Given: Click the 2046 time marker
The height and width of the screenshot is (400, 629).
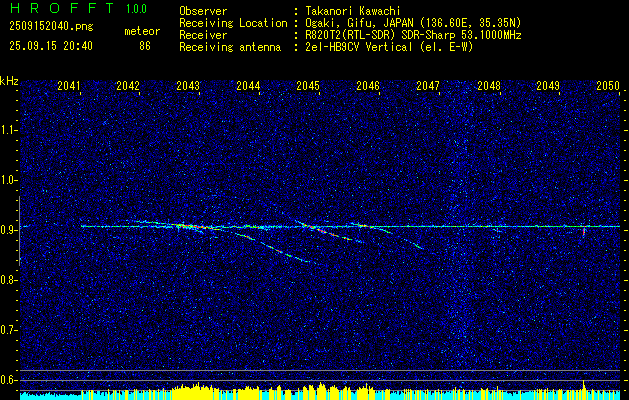Looking at the screenshot, I should pyautogui.click(x=368, y=86).
